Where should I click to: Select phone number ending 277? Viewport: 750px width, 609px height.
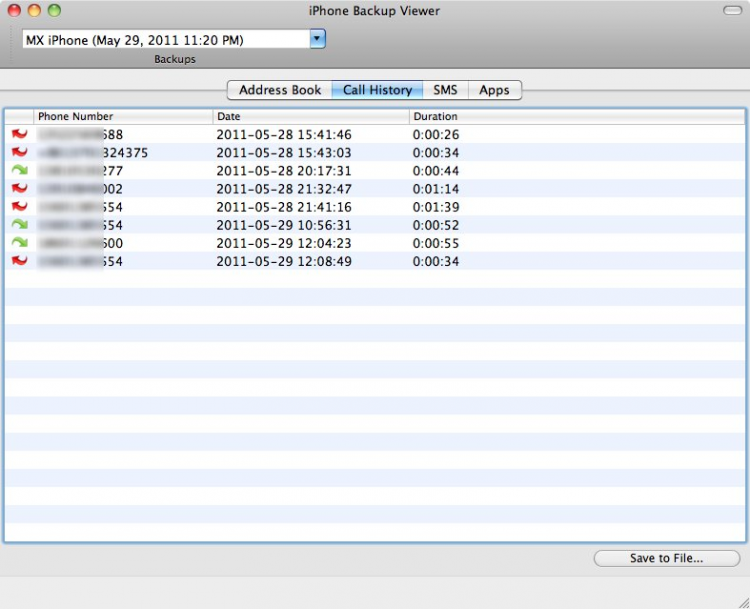click(x=81, y=171)
